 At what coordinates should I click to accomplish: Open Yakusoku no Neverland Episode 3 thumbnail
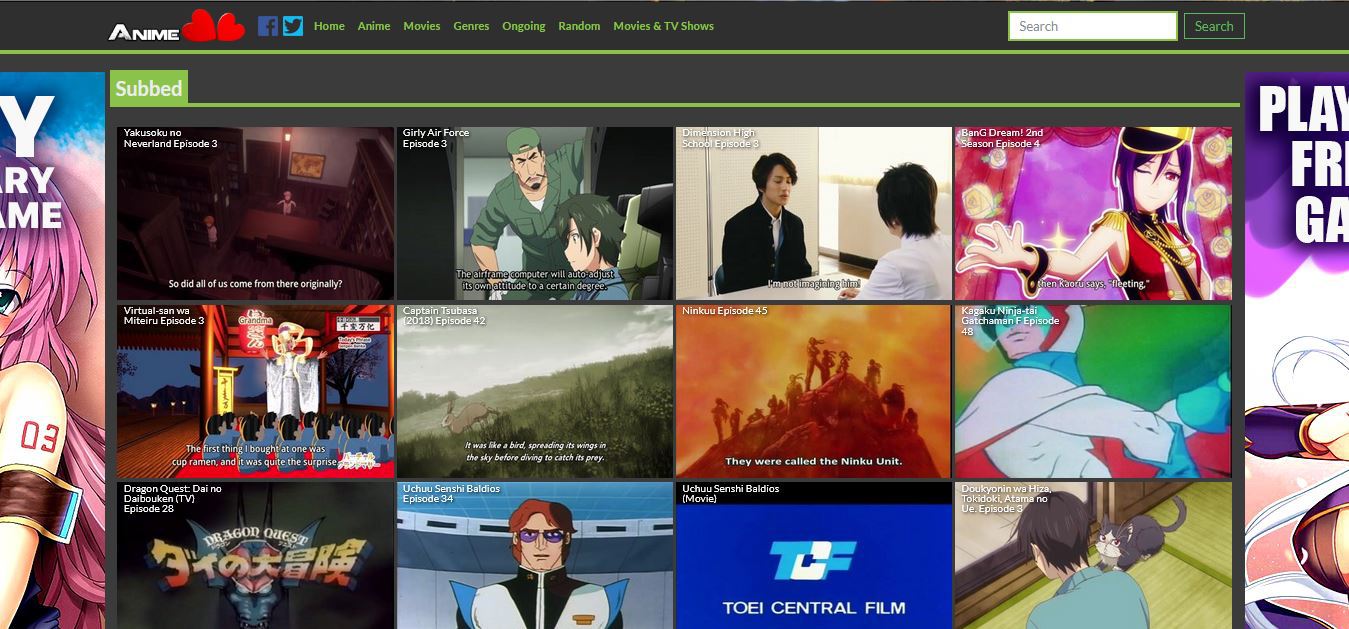click(255, 213)
